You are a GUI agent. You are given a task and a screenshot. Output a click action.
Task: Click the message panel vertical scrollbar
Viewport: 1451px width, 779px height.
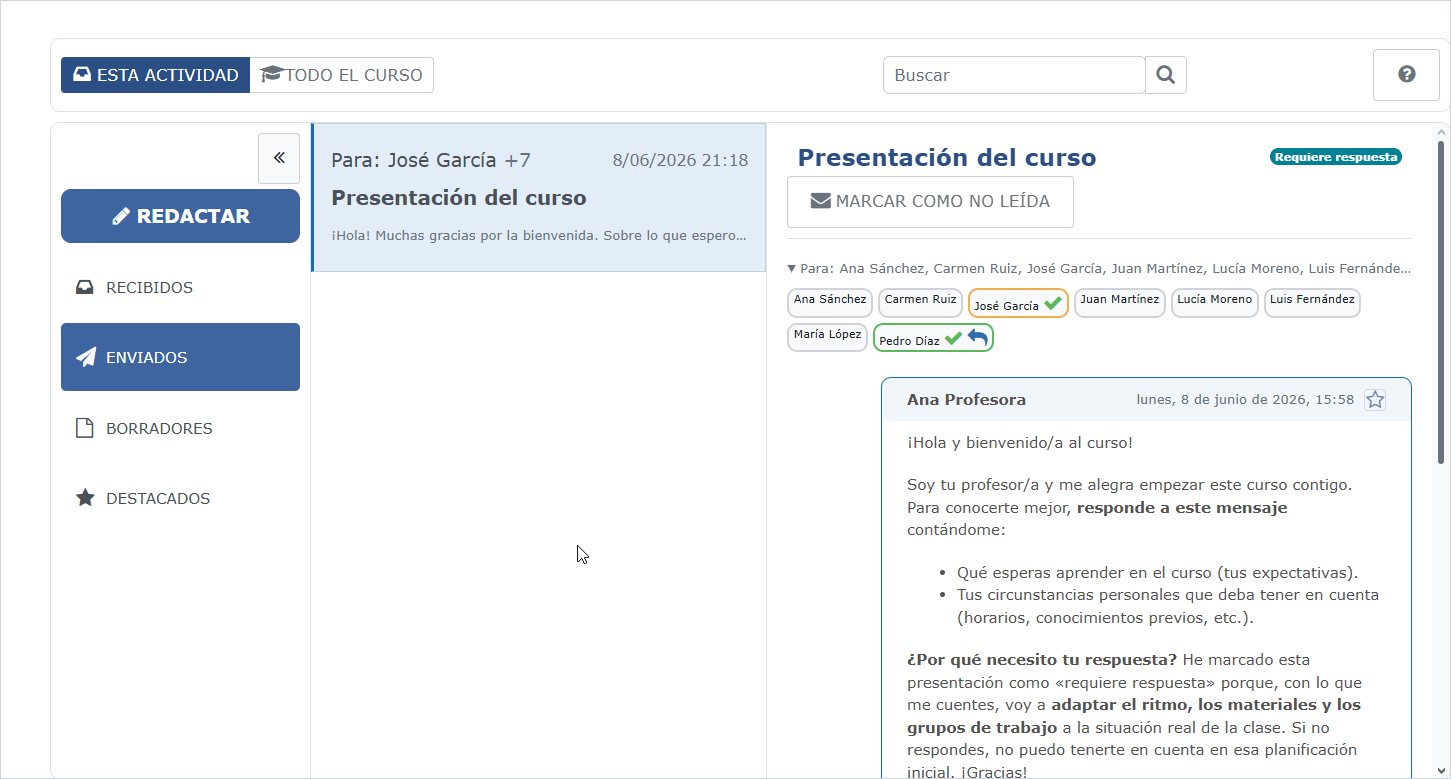click(1441, 300)
